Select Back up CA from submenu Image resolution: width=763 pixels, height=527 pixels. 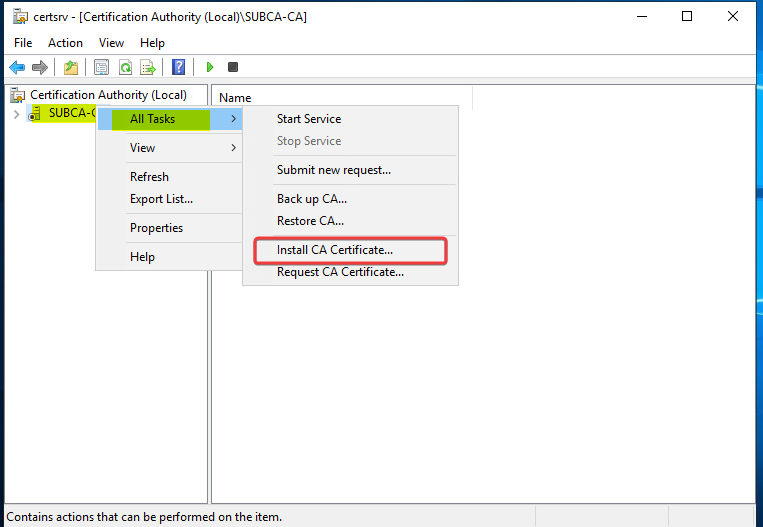pos(312,199)
